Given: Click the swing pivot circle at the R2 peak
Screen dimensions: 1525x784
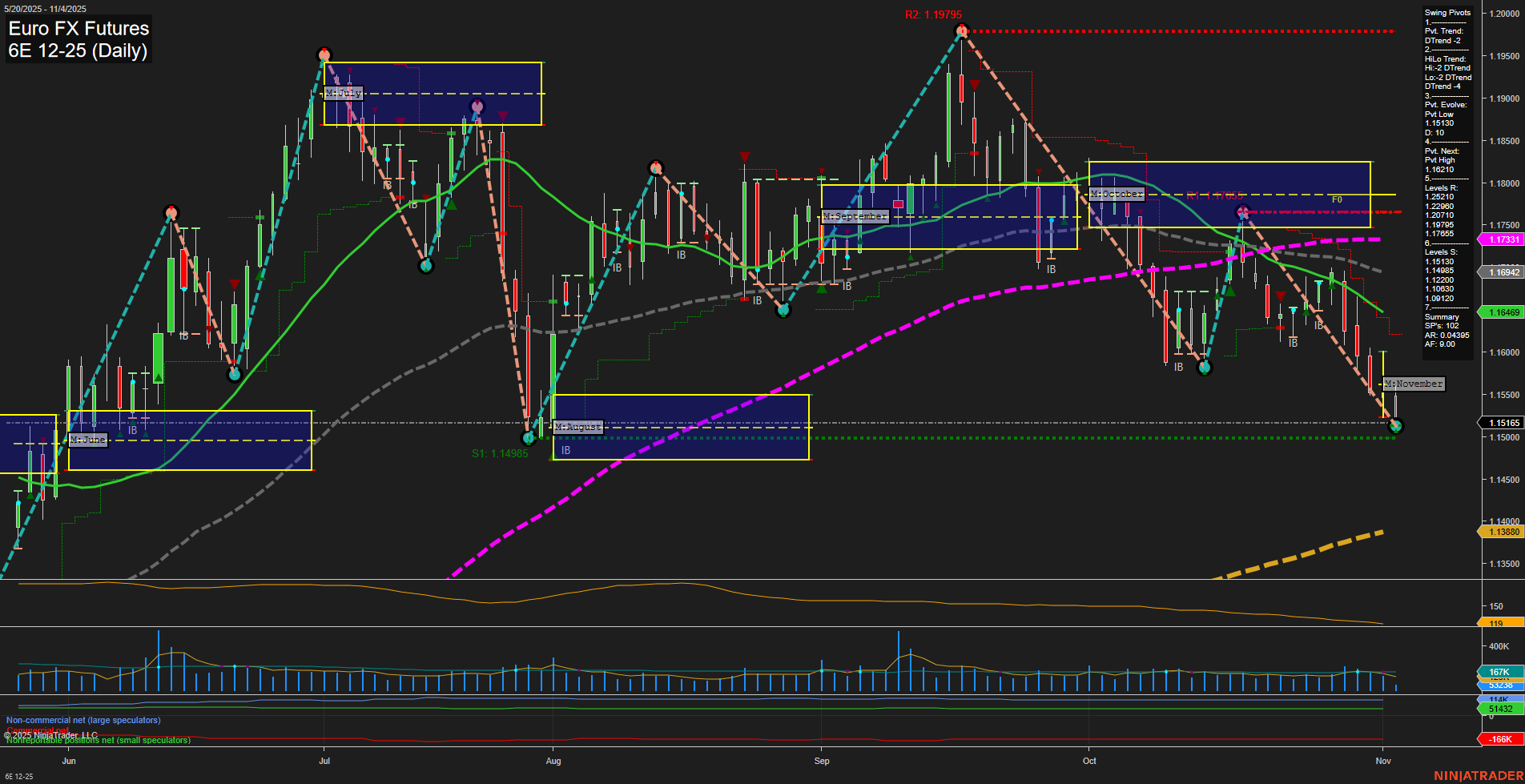Looking at the screenshot, I should [x=960, y=30].
